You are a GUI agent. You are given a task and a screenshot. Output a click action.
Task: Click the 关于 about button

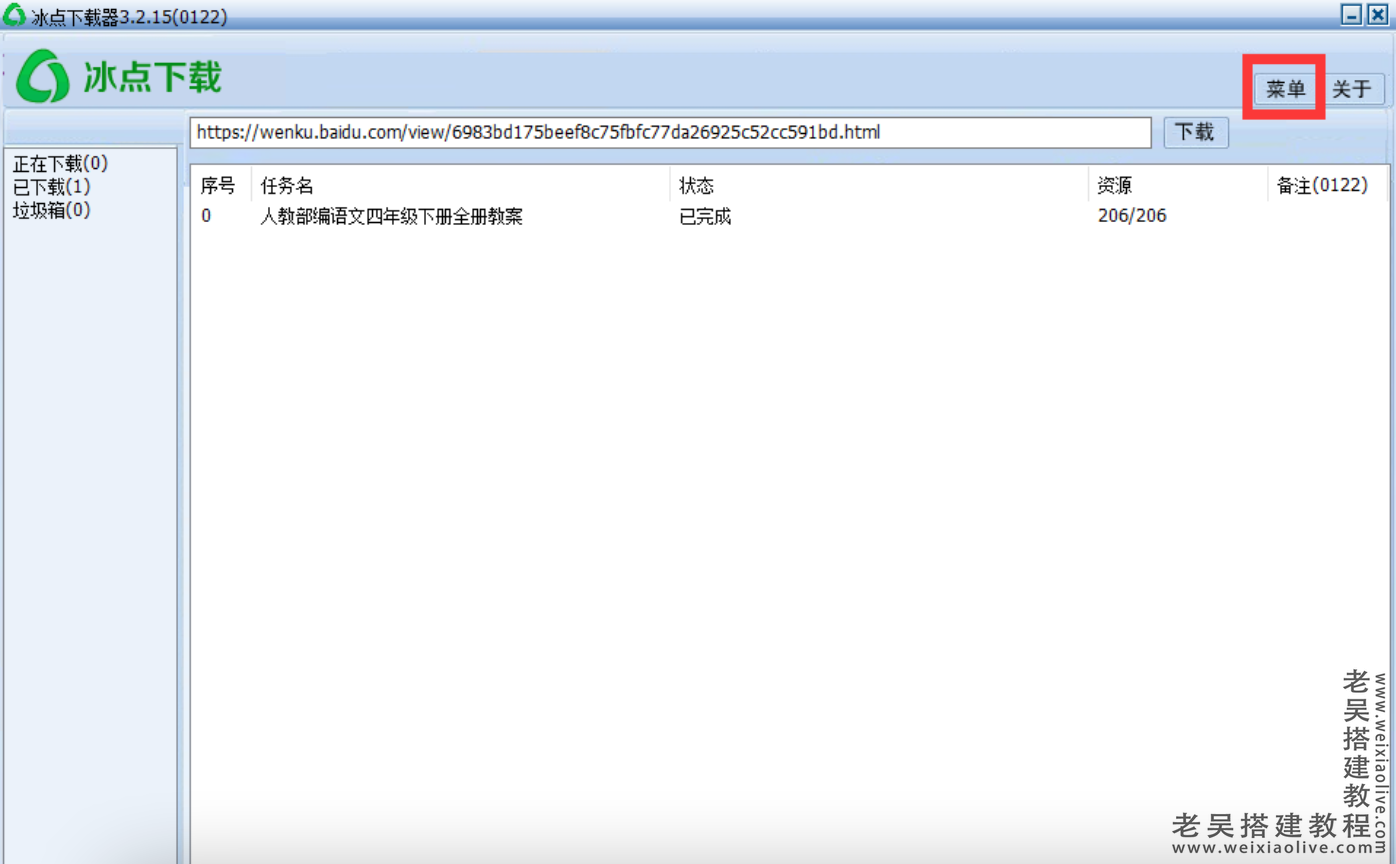(1352, 89)
